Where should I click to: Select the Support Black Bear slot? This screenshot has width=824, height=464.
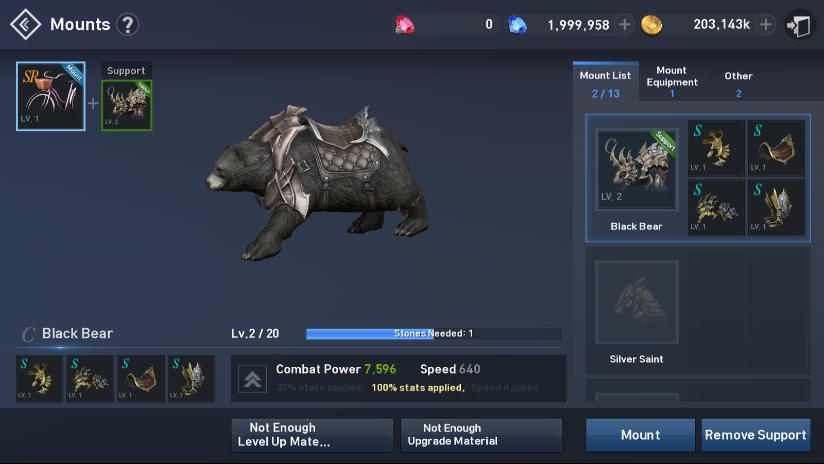(x=127, y=105)
